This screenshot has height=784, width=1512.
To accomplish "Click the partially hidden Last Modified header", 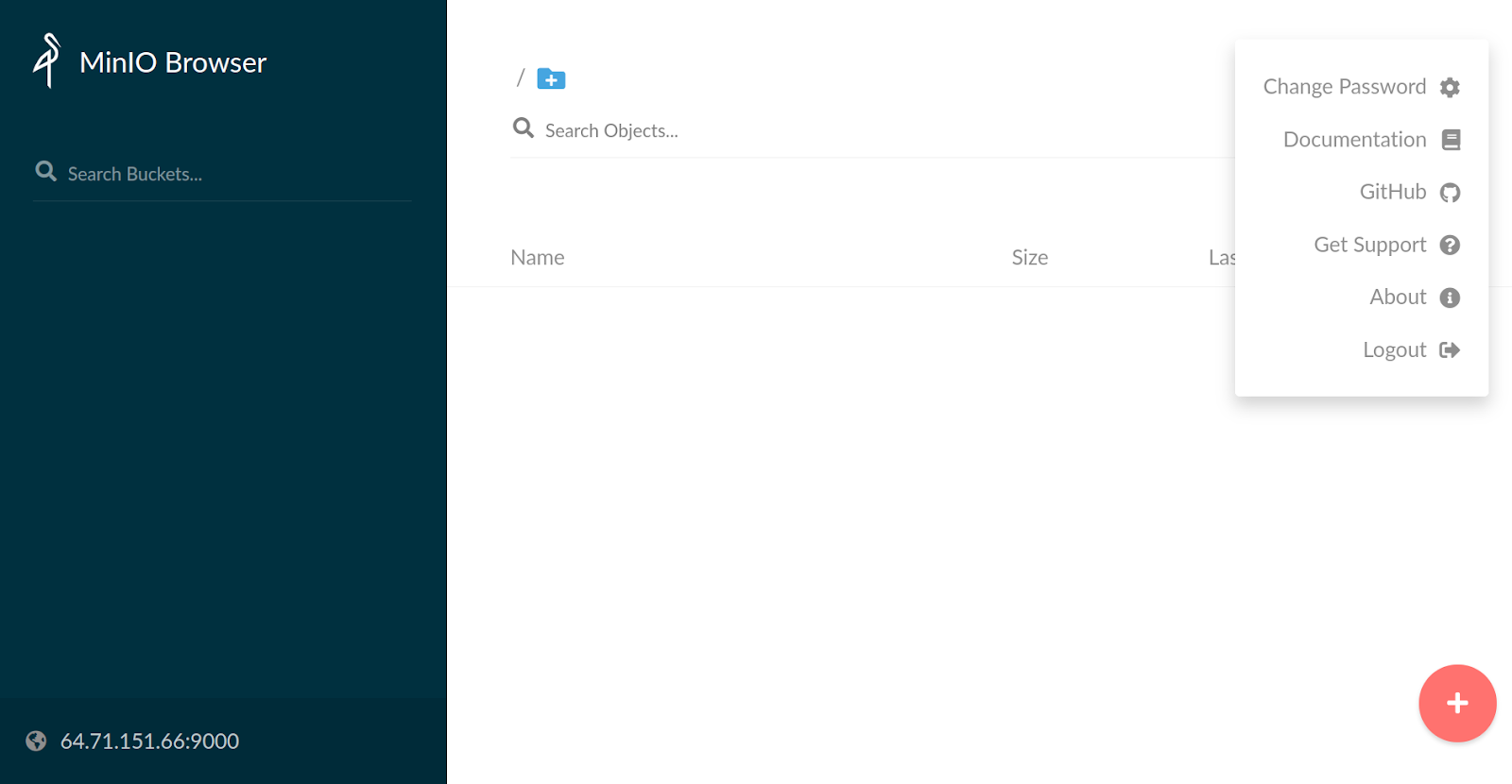I will (1221, 258).
